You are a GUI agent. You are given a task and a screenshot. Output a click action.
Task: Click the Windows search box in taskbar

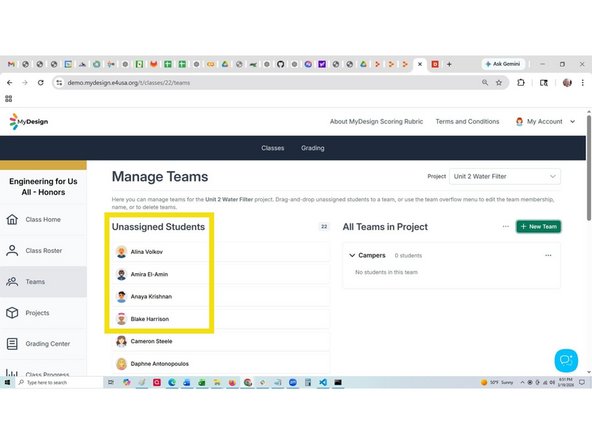(x=59, y=382)
